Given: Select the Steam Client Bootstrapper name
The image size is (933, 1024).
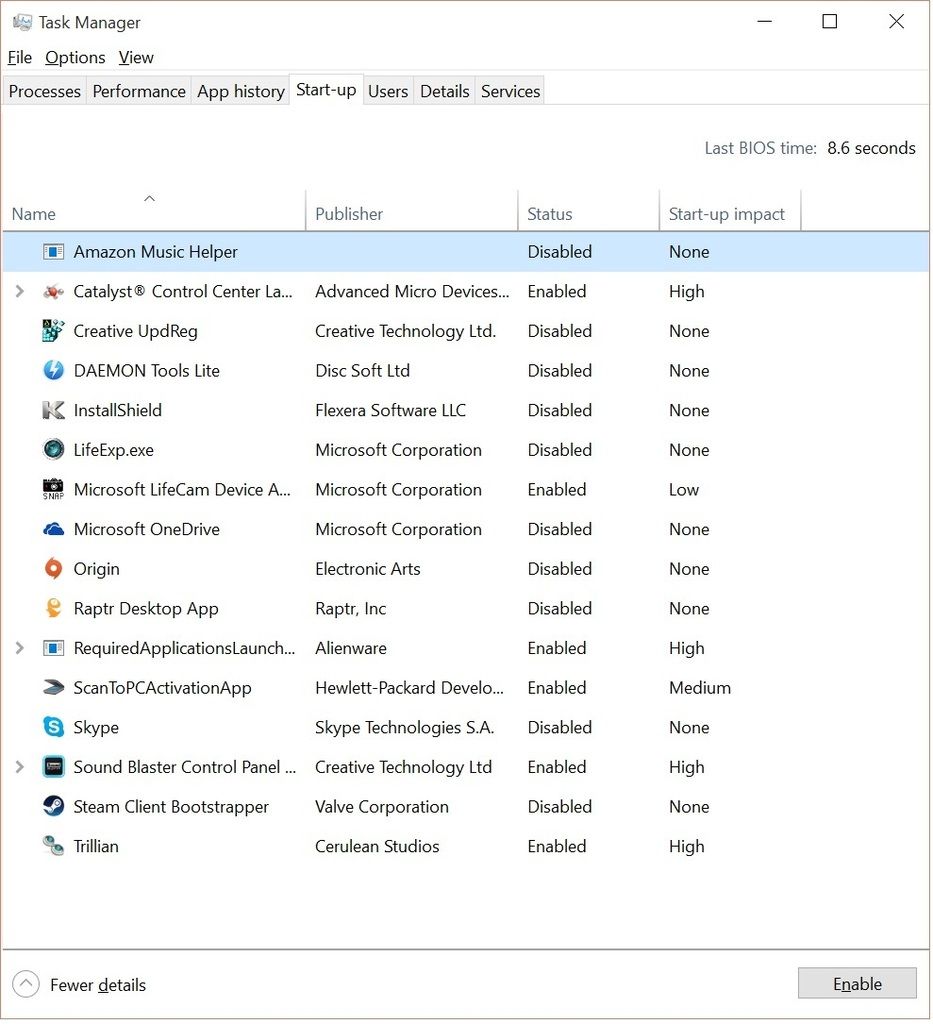Looking at the screenshot, I should 171,807.
